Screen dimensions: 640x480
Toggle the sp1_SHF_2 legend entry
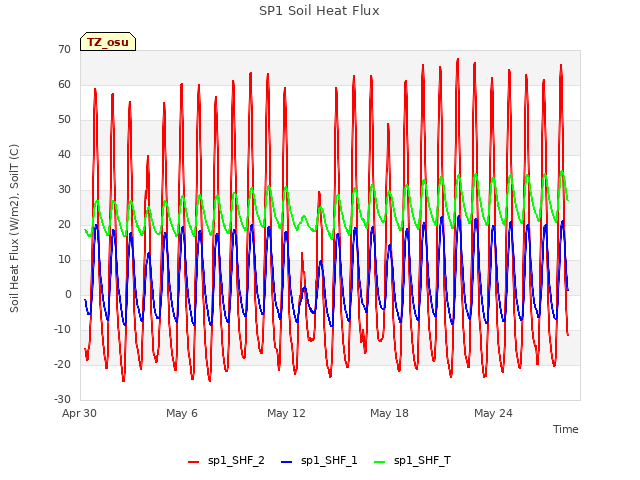[x=226, y=461]
